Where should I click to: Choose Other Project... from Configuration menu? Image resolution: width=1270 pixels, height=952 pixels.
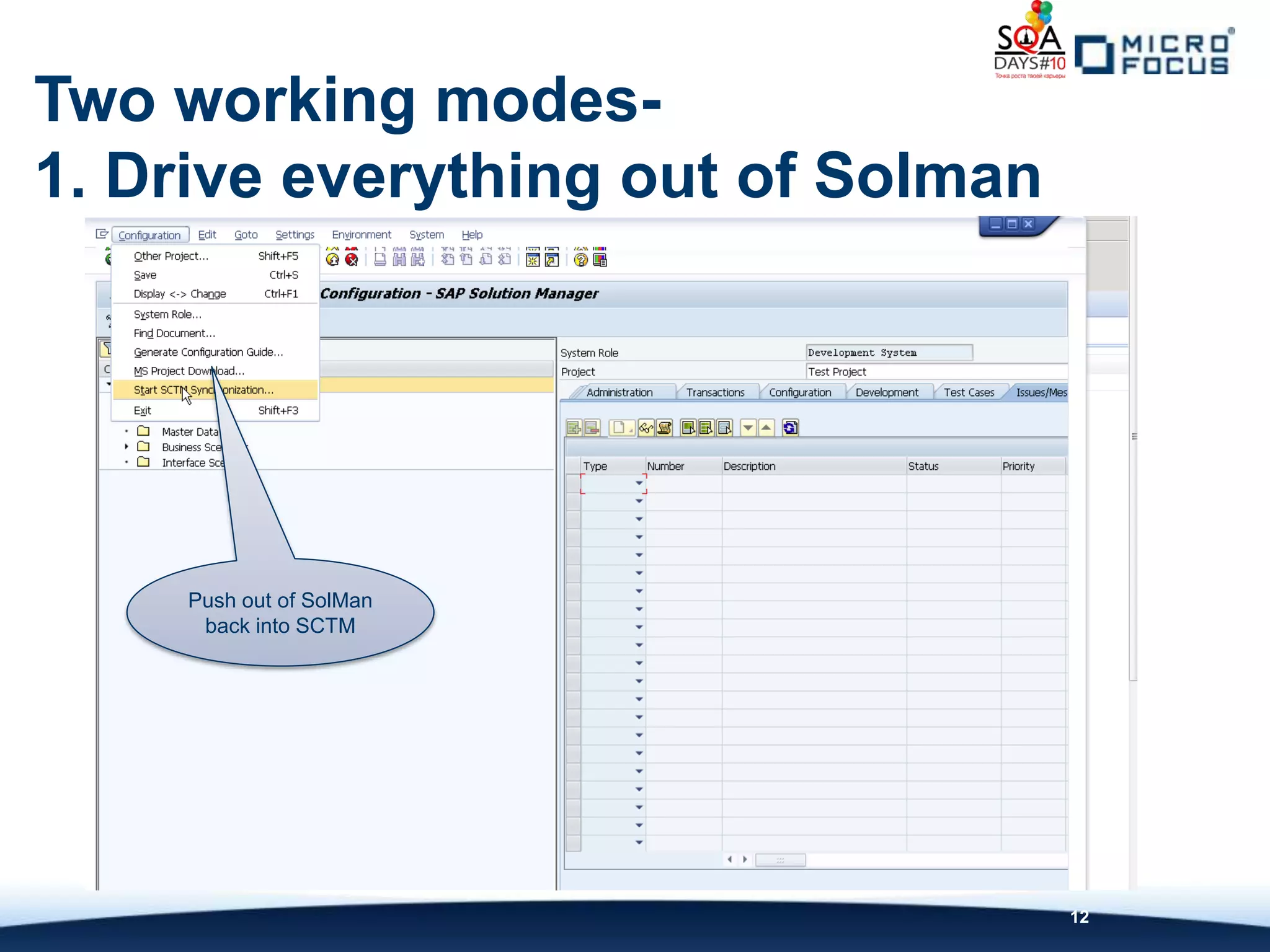[215, 256]
